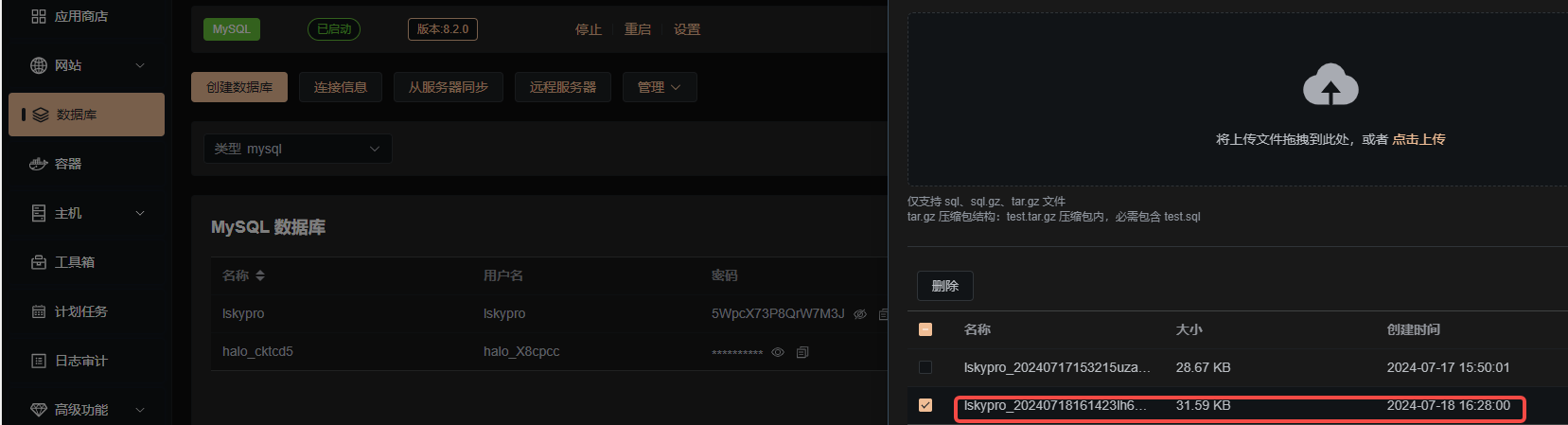Uncheck the lskypro_20240718161423 backup checkbox
Viewport: 1568px width, 425px height.
pos(925,405)
